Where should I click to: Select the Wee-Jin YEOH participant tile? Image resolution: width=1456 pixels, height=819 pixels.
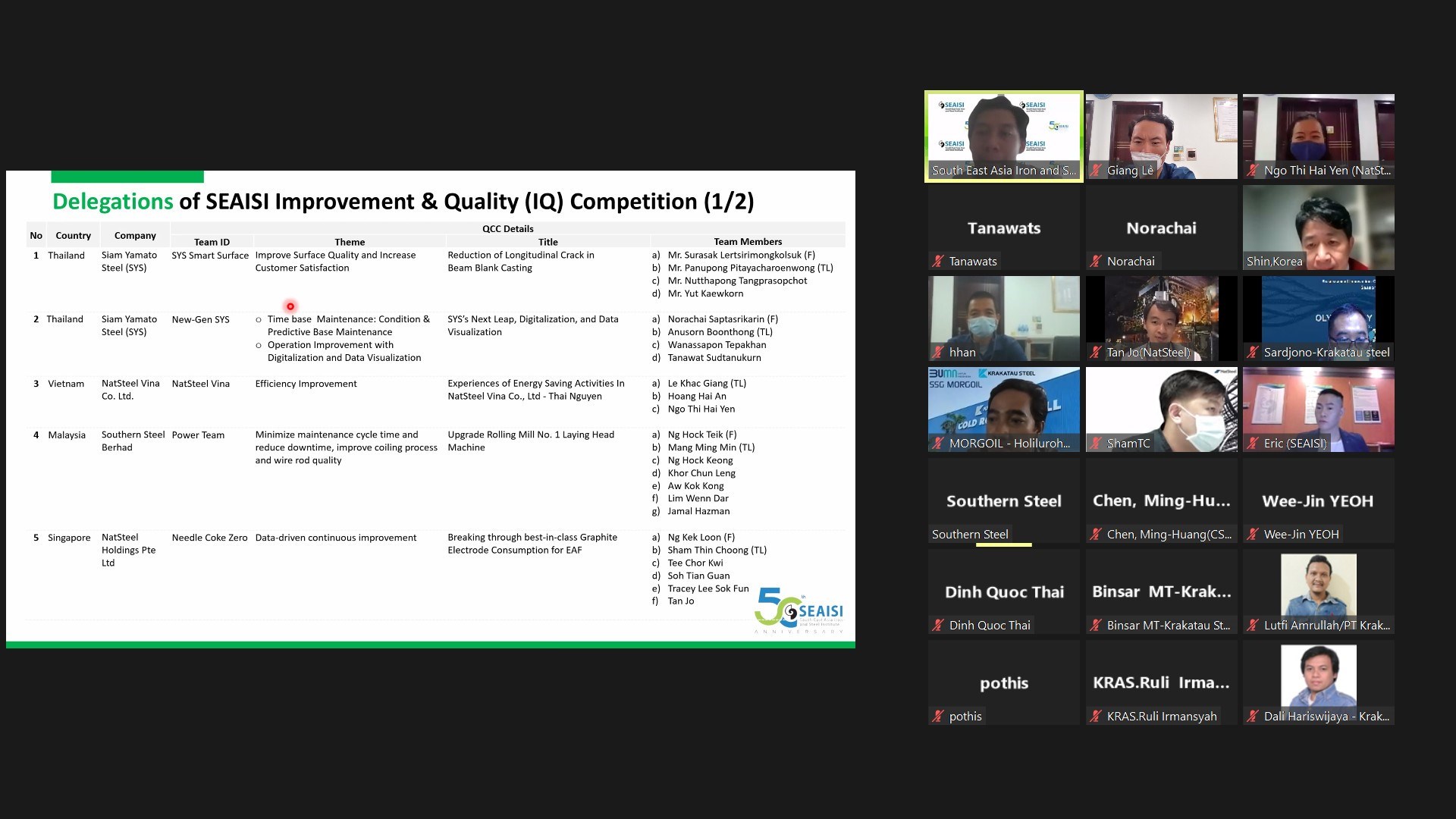1319,500
